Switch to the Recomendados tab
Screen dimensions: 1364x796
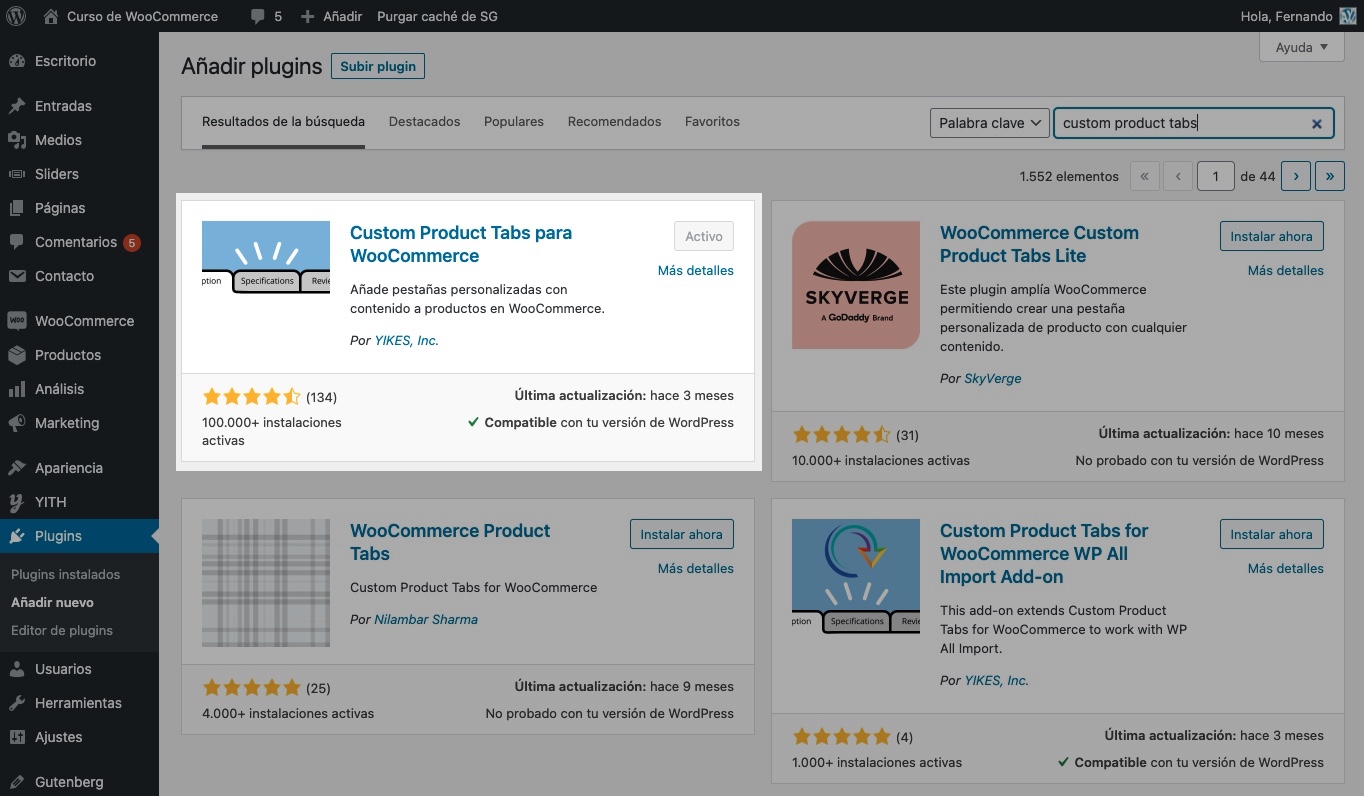[614, 121]
